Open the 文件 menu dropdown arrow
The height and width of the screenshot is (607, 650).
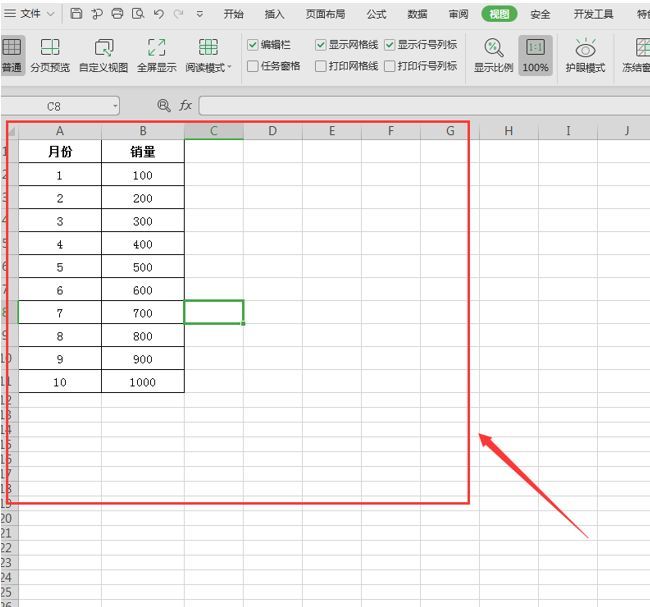[51, 14]
